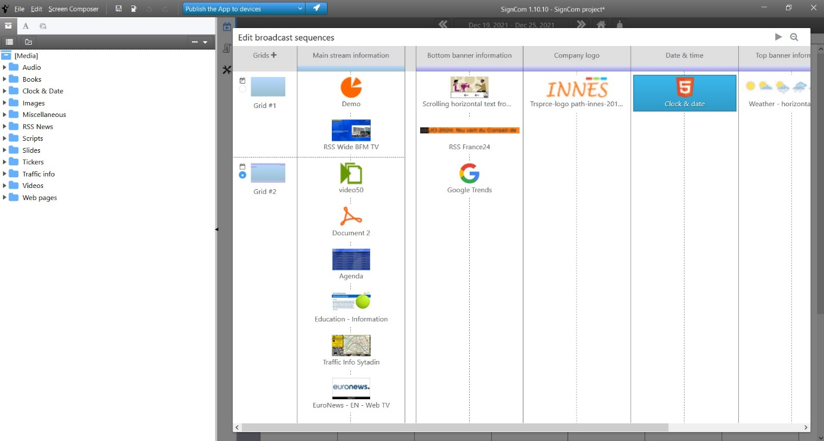824x441 pixels.
Task: Add a new grid with the plus icon
Action: 273,55
